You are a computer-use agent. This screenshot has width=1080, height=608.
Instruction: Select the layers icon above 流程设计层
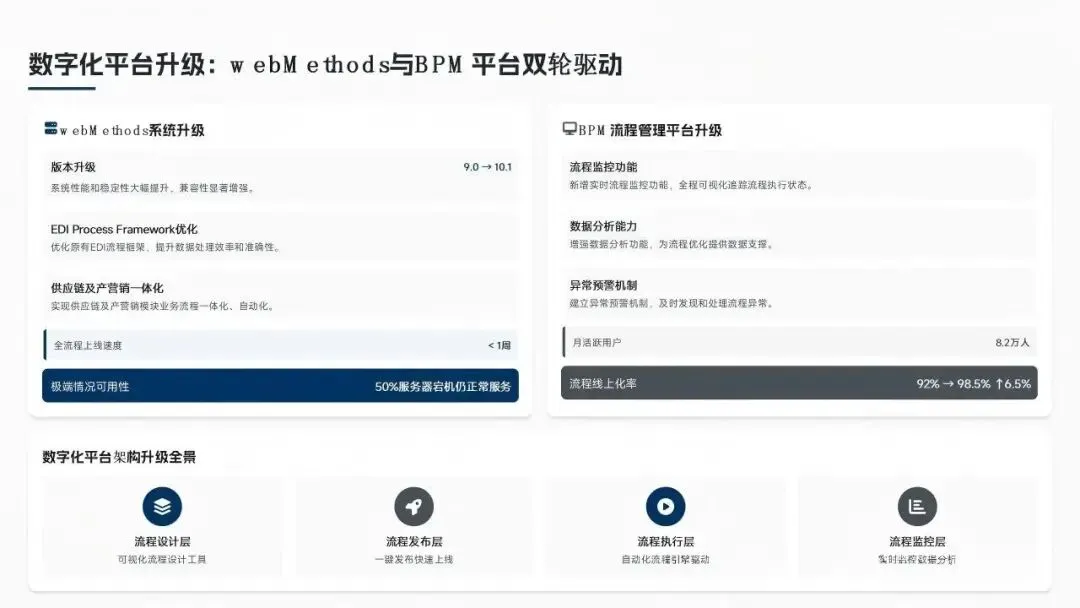tap(162, 506)
